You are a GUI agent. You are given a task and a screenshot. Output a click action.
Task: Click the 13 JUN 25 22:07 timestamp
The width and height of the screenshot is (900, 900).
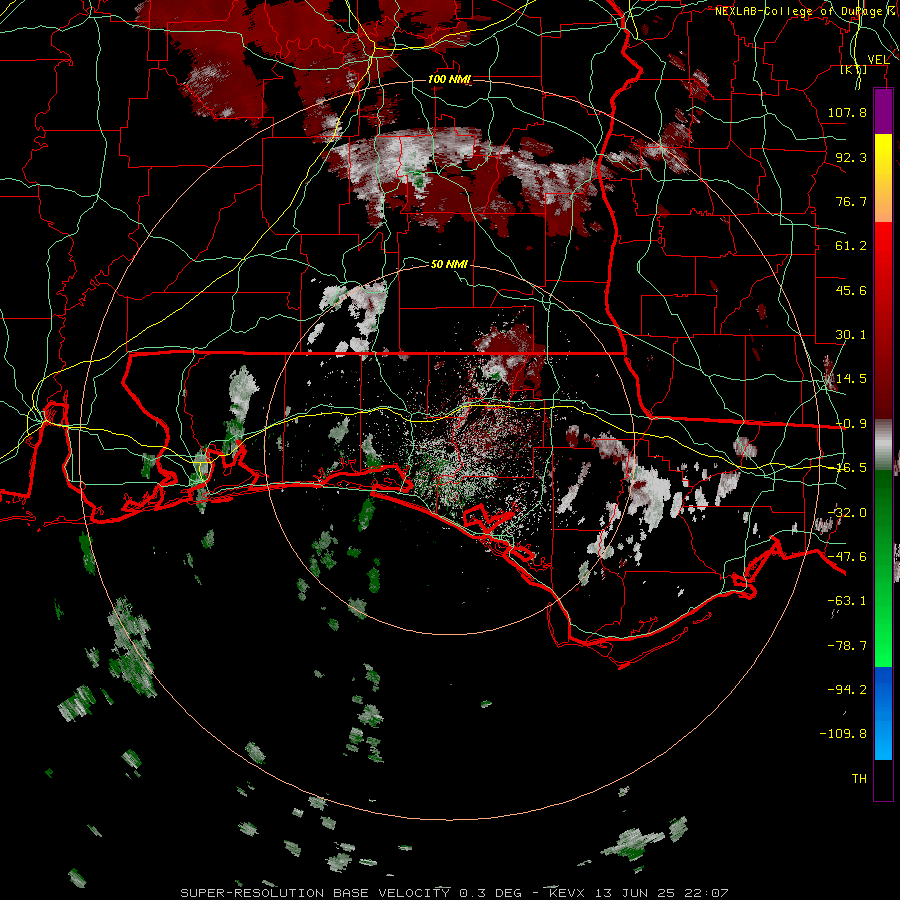[x=661, y=893]
